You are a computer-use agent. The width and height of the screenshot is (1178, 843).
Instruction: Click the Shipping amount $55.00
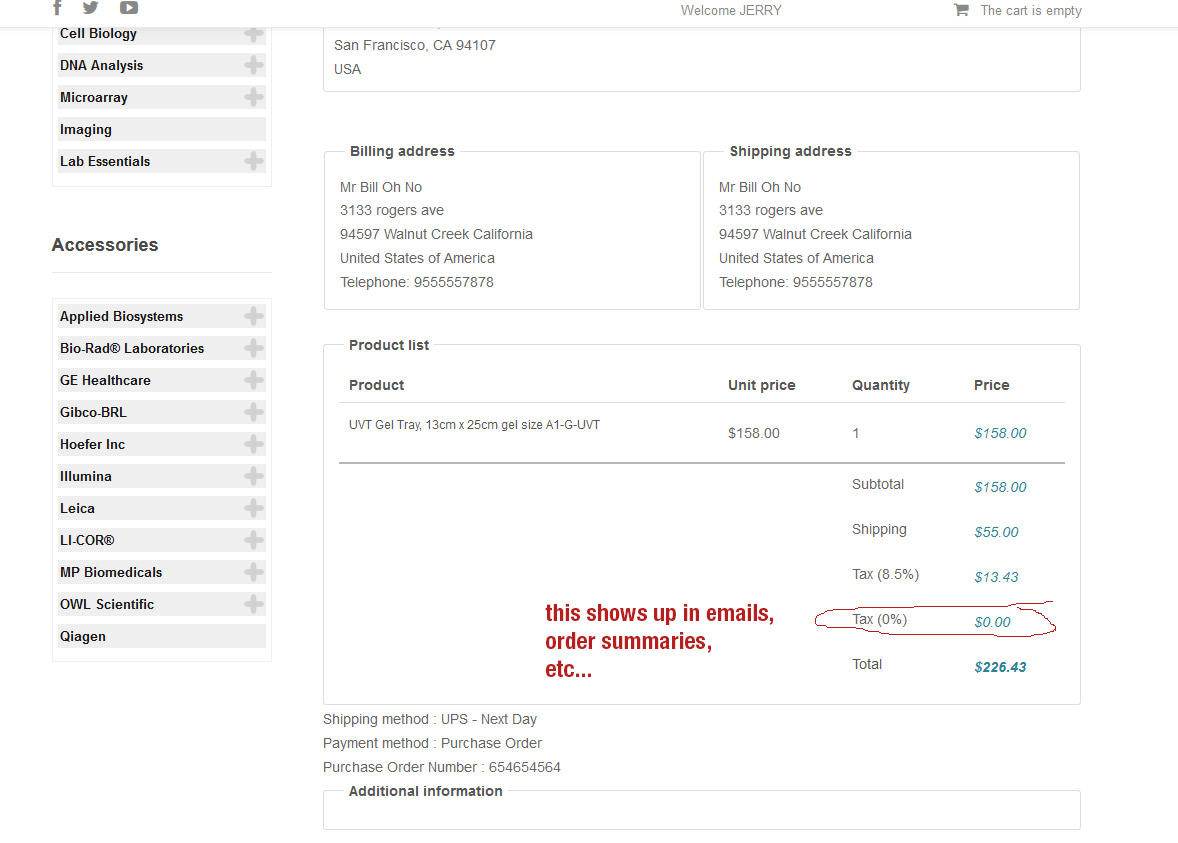(996, 533)
